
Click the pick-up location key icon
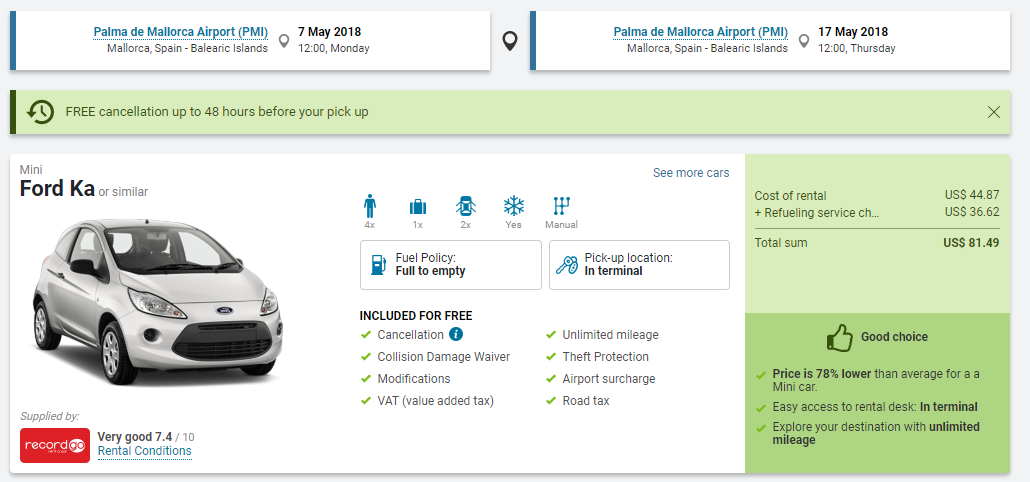(567, 265)
